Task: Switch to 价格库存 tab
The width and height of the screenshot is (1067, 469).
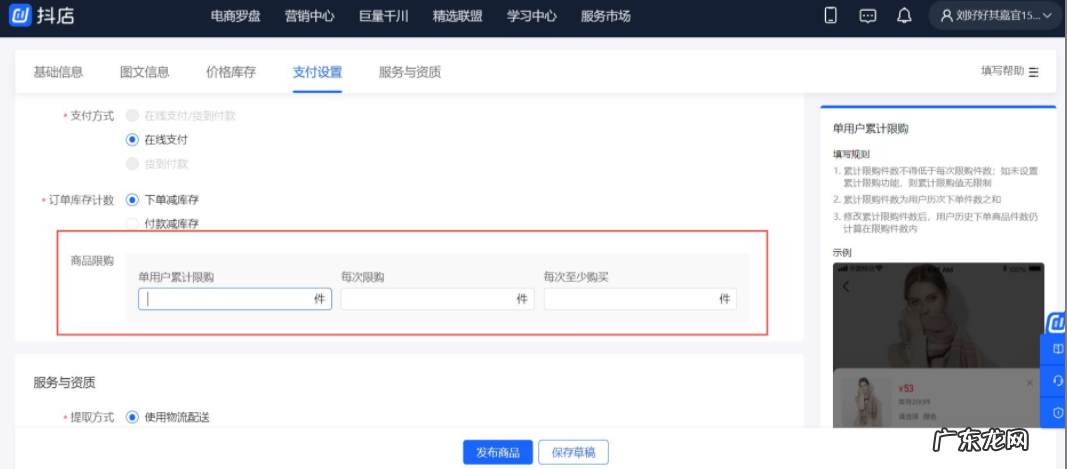Action: tap(231, 72)
